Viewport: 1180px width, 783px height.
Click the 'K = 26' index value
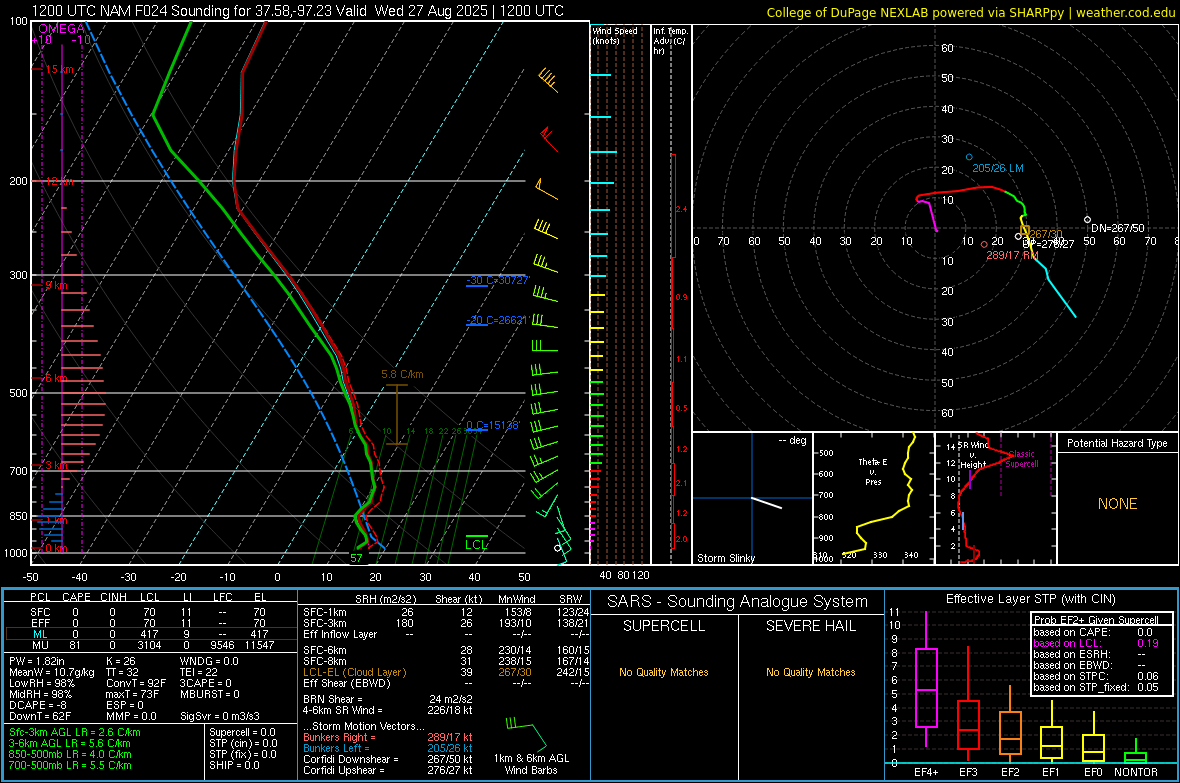point(119,661)
